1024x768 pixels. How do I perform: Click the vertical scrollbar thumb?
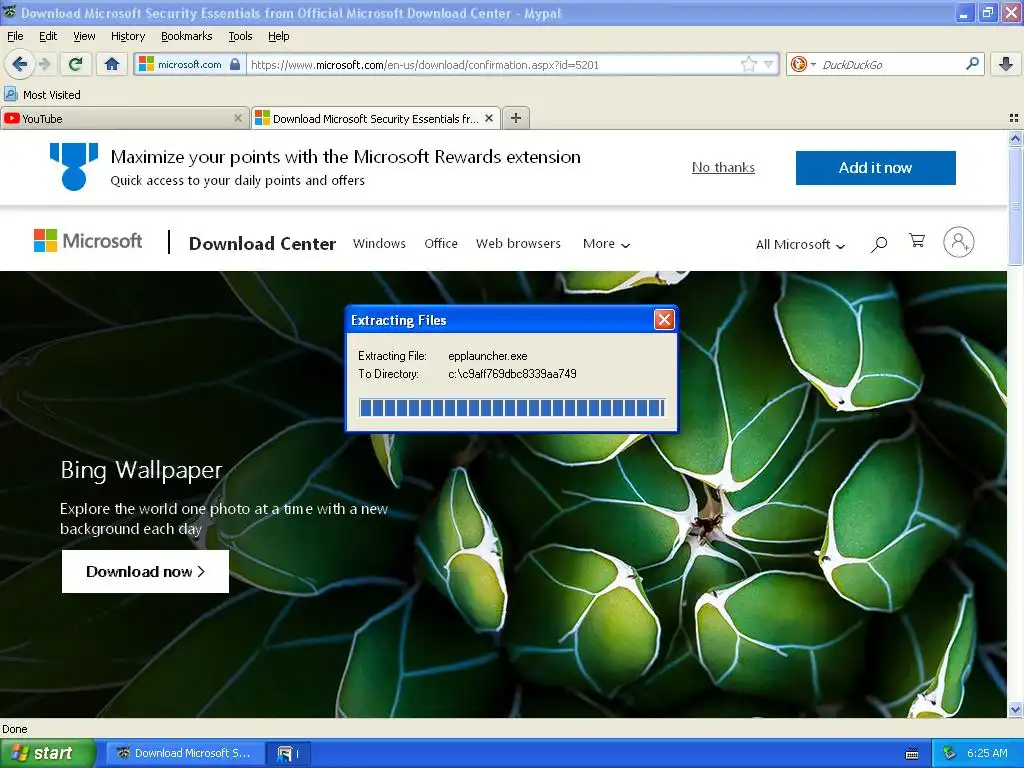1015,206
